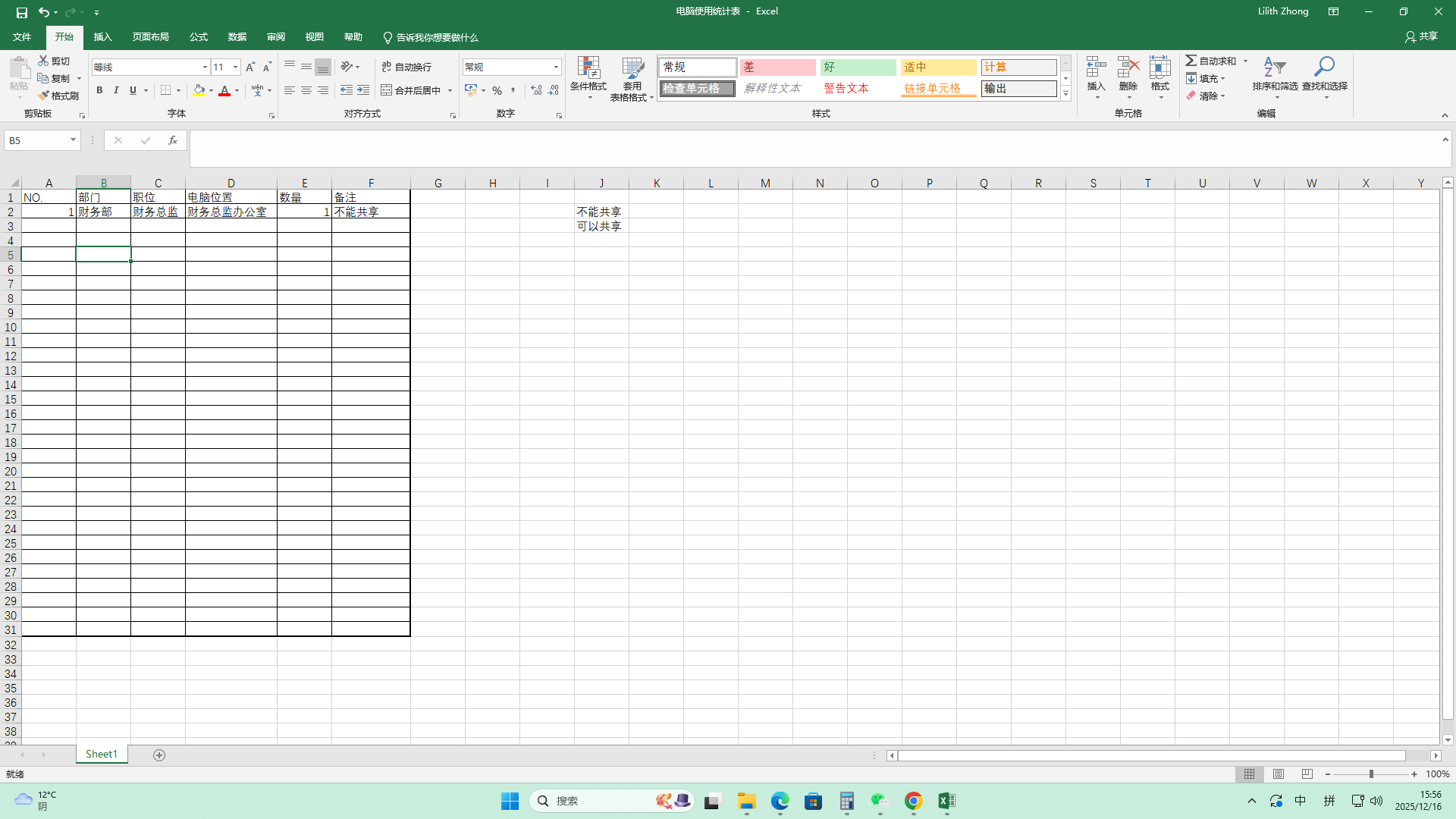Expand the font name dropdown

click(205, 67)
